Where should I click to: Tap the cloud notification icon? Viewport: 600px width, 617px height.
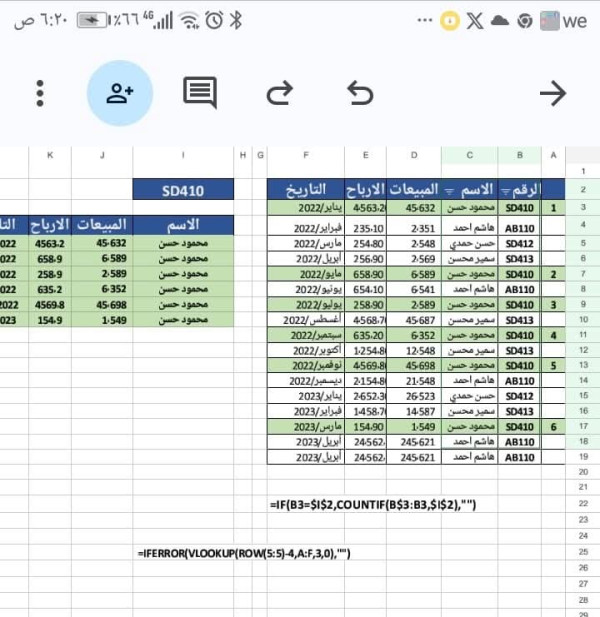[x=500, y=20]
